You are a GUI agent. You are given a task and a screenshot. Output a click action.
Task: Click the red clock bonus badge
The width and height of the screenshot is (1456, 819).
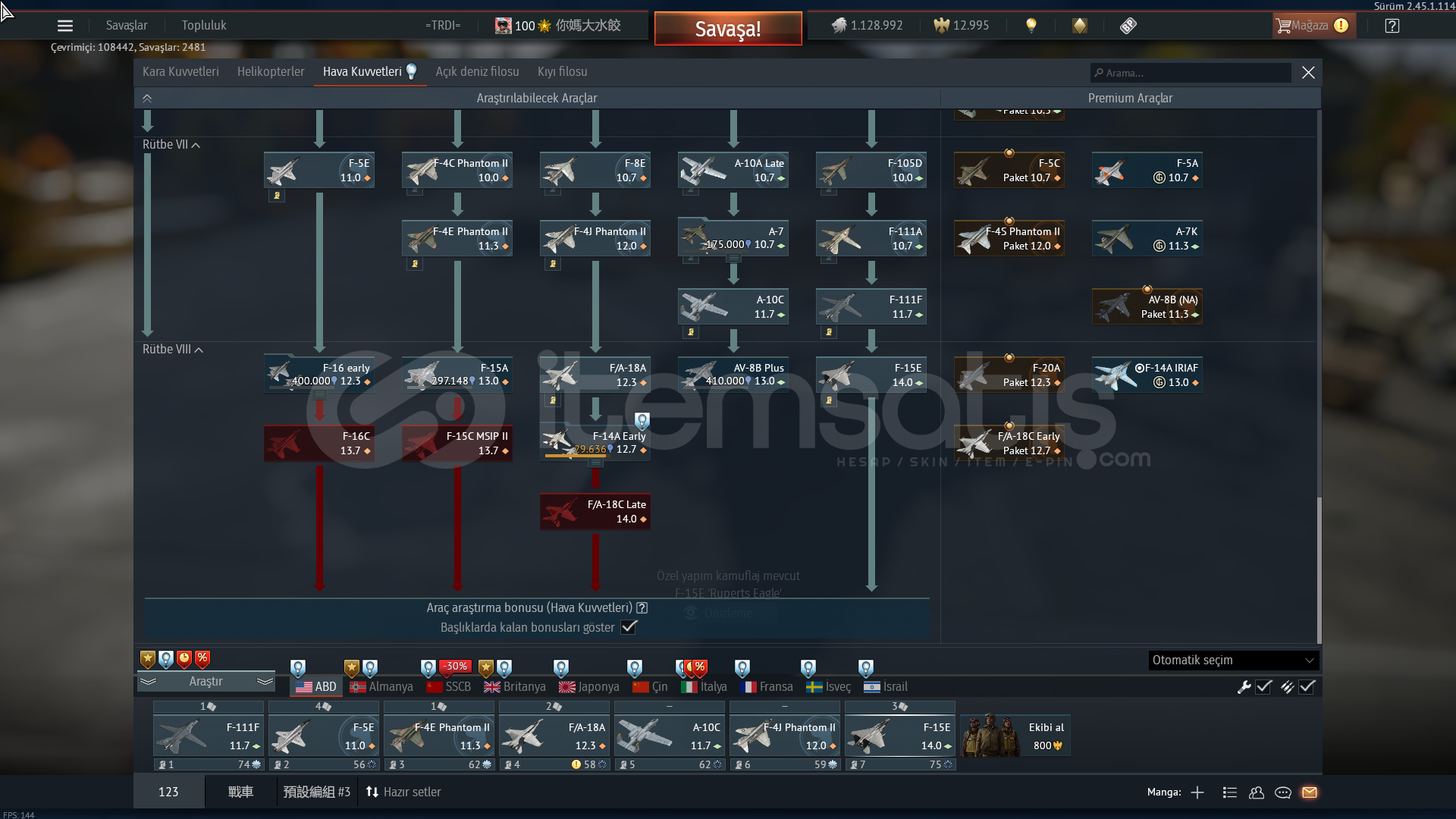point(184,660)
